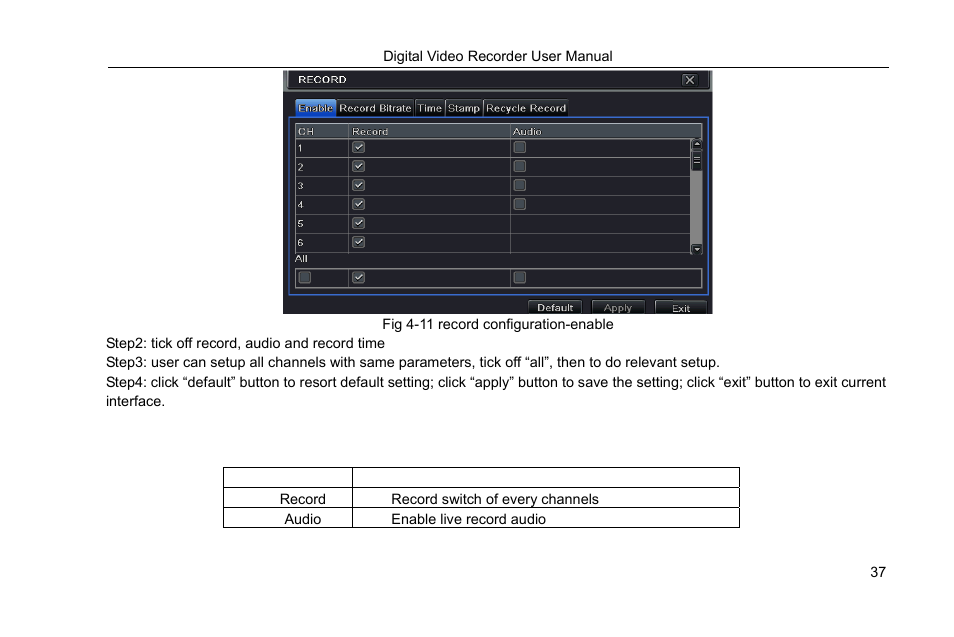The image size is (954, 637).
Task: Click the channel list scrollbar thumb
Action: click(x=697, y=161)
